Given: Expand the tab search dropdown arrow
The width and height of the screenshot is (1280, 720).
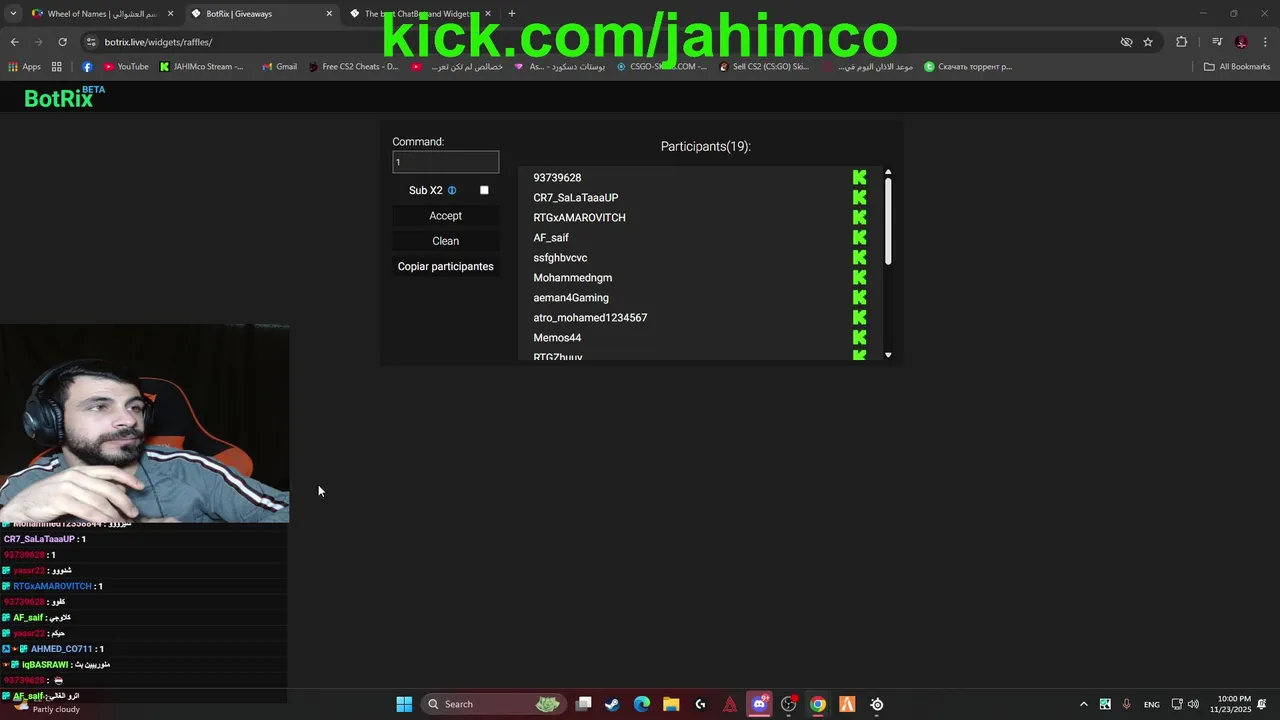Looking at the screenshot, I should click(13, 14).
